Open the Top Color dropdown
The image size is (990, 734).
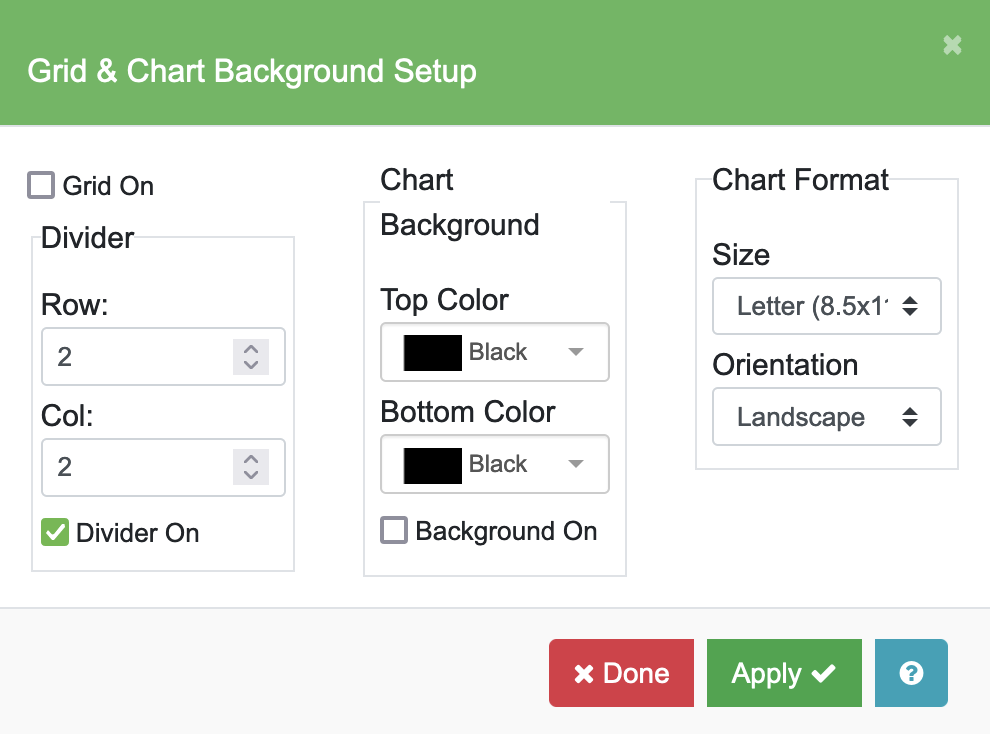tap(495, 352)
